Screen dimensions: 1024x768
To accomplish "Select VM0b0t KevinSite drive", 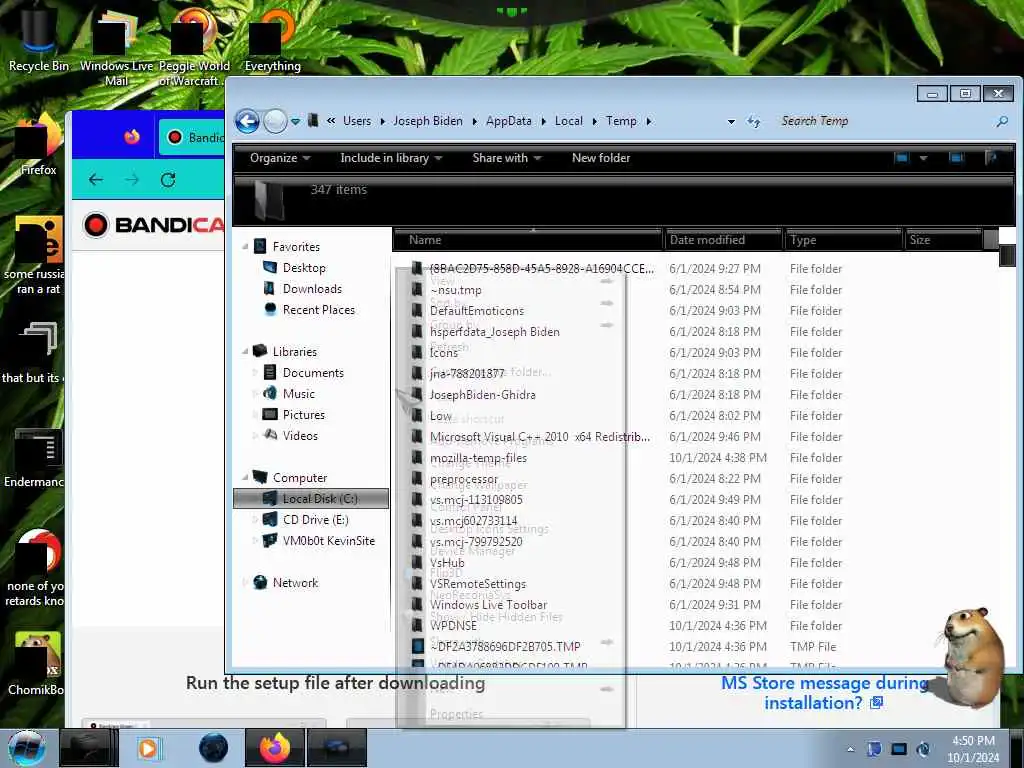I will click(328, 541).
